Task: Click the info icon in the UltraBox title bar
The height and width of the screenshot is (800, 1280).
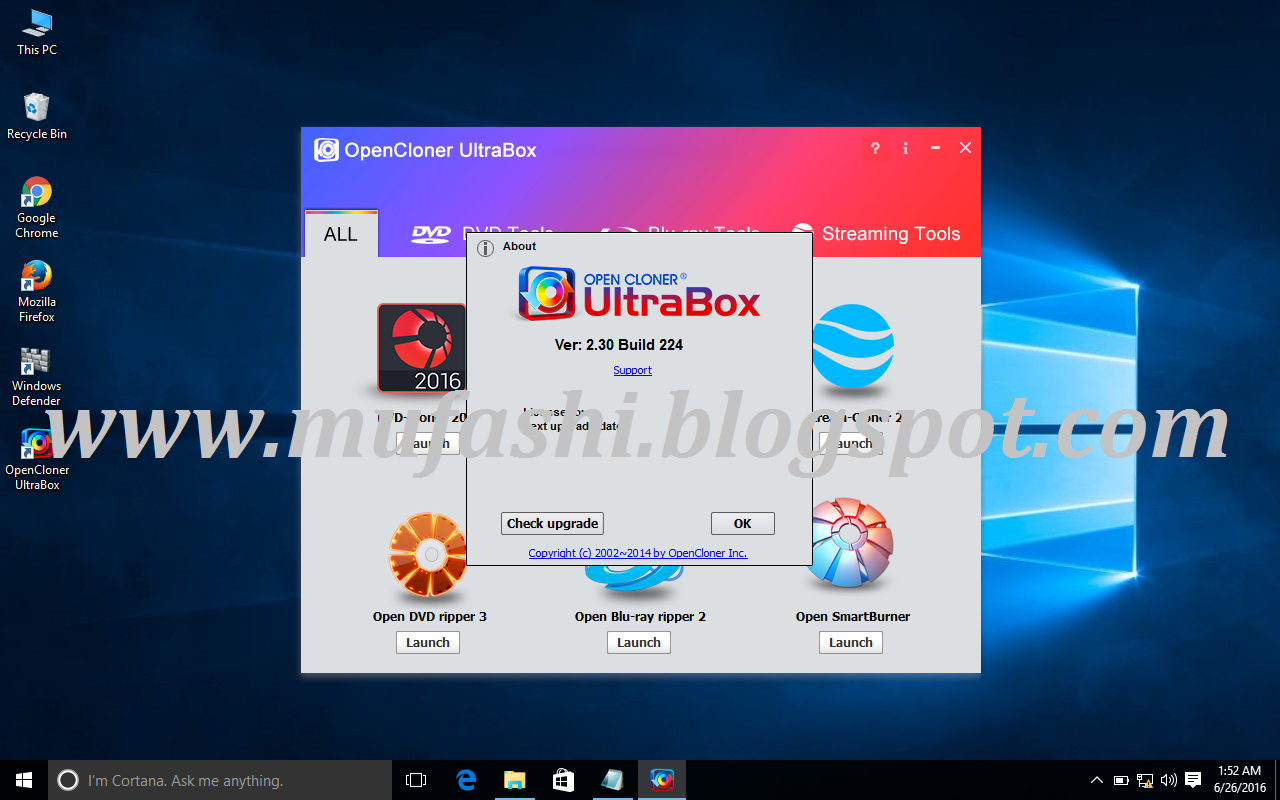Action: 905,147
